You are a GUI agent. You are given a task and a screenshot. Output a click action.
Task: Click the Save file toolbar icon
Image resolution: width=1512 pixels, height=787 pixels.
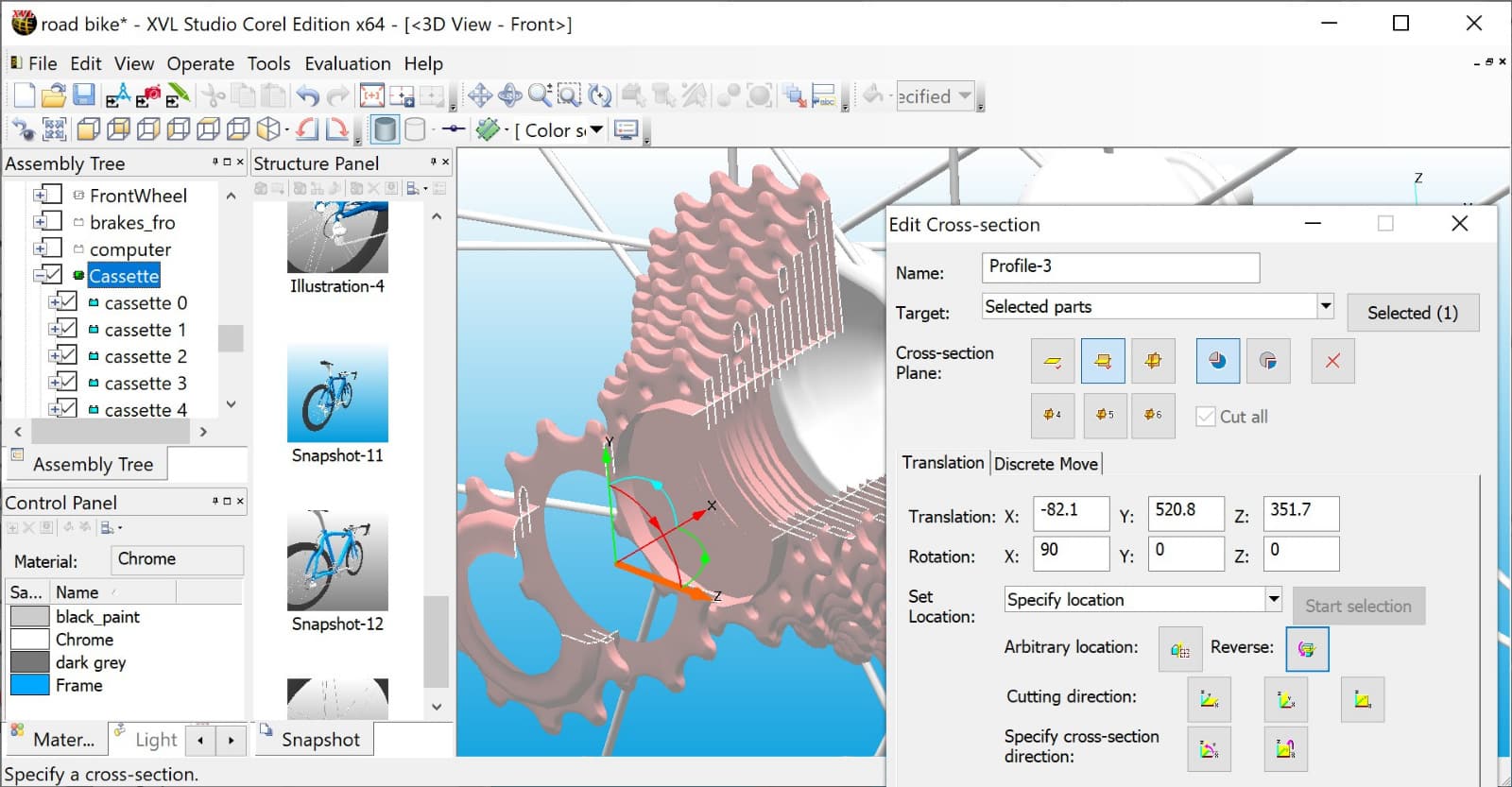[84, 95]
